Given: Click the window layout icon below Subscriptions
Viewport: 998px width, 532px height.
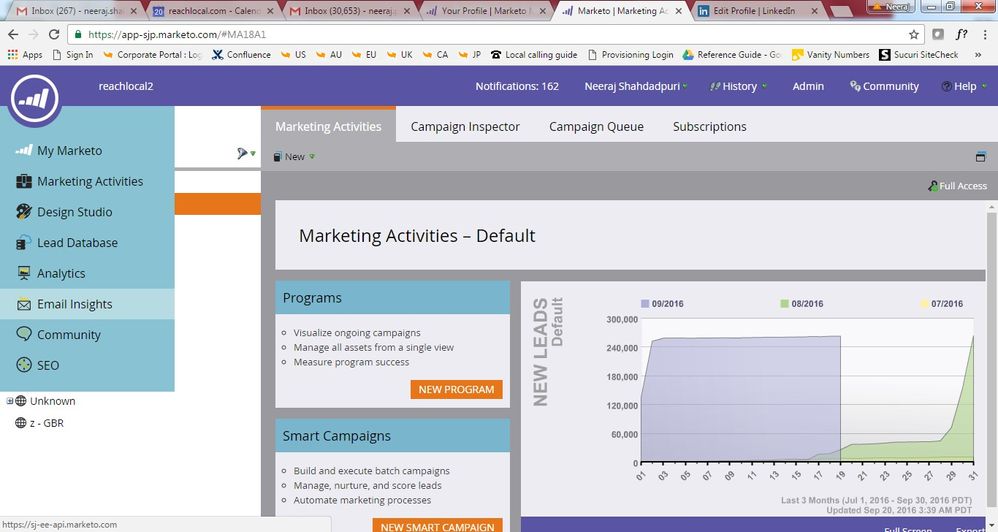Looking at the screenshot, I should pyautogui.click(x=980, y=157).
